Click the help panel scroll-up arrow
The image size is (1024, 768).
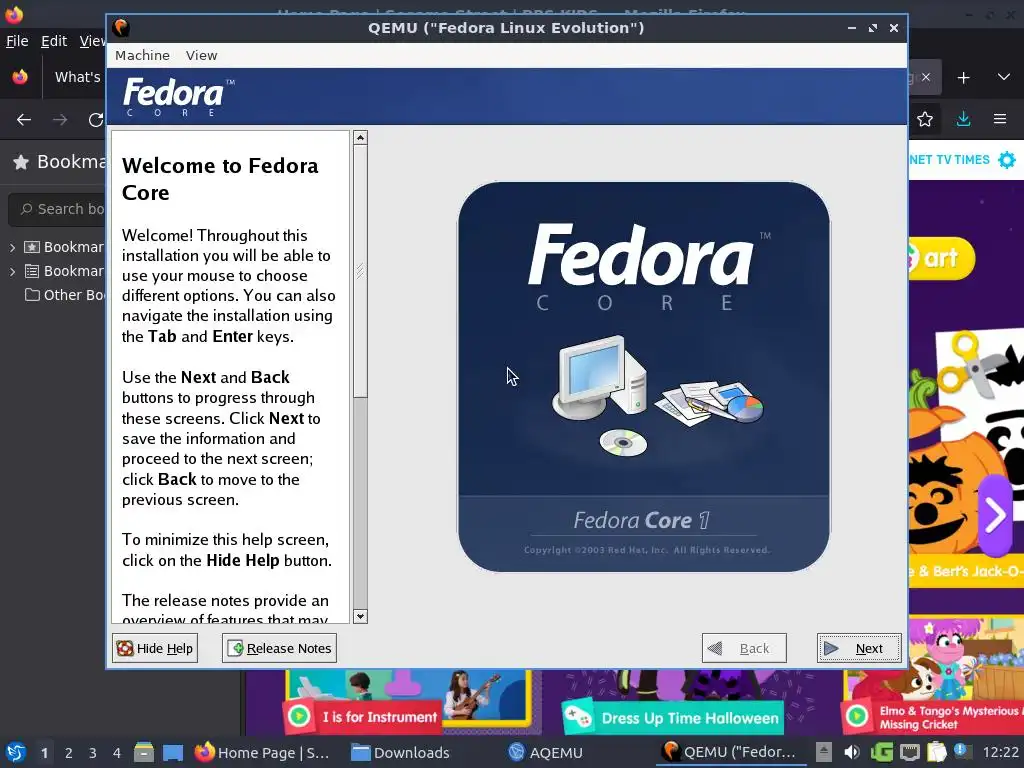(360, 138)
